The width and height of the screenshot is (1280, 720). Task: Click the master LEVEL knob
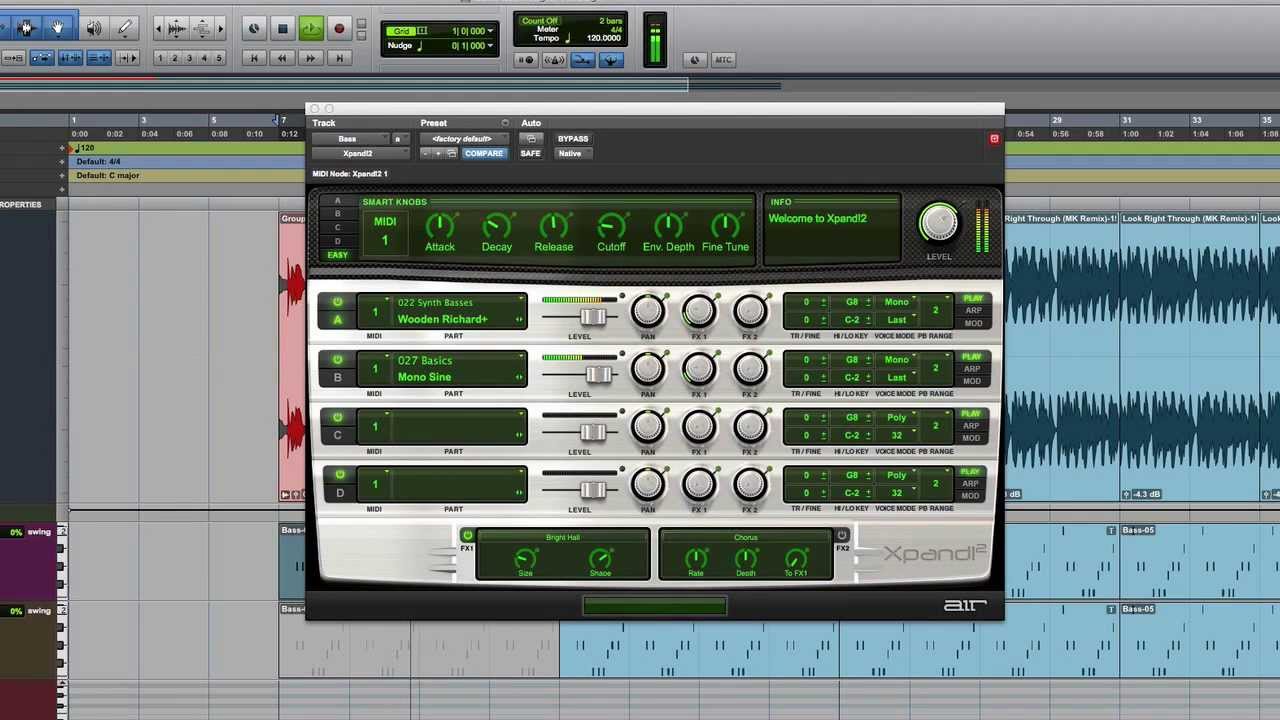[x=938, y=224]
